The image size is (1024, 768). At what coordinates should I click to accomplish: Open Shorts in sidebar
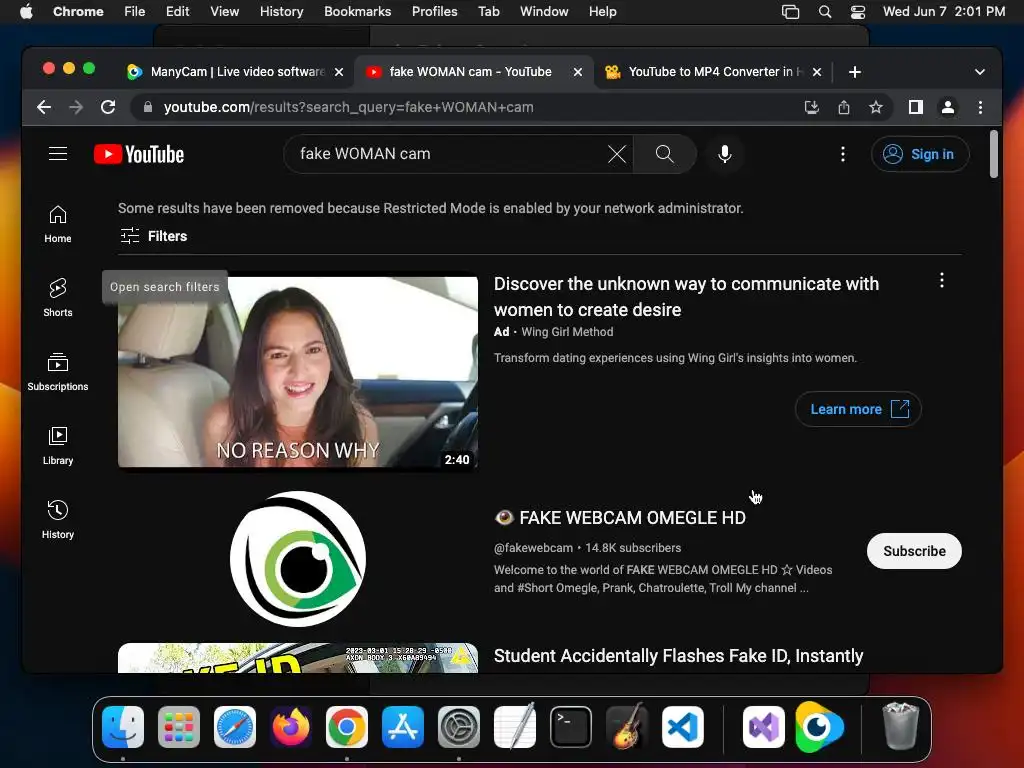pyautogui.click(x=58, y=298)
